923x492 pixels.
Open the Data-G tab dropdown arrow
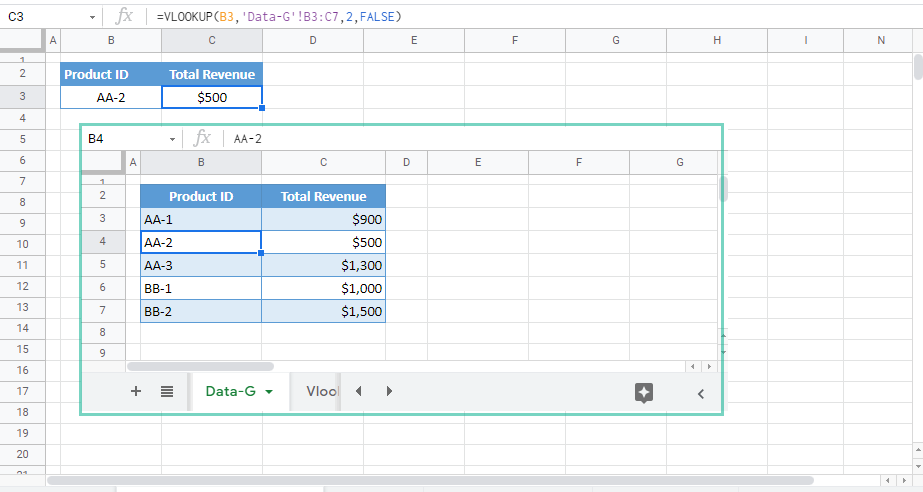coord(269,393)
